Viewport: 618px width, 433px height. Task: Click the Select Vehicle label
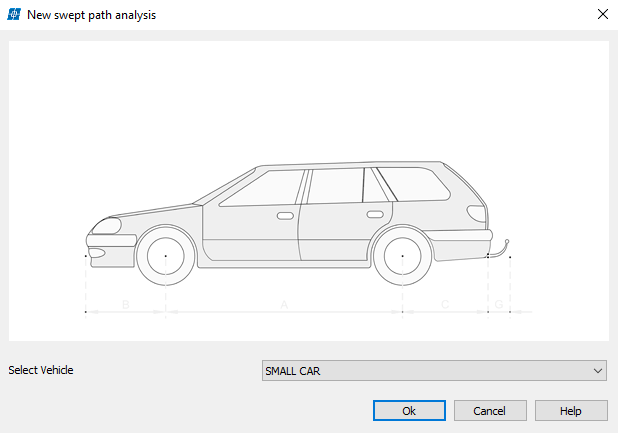pos(41,370)
